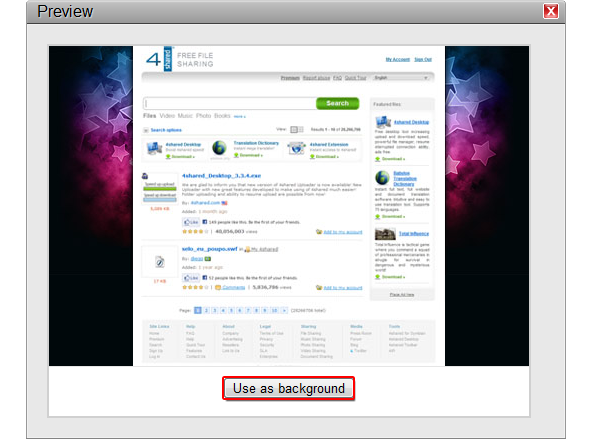589x439 pixels.
Task: Close the Preview dialog with red X
Action: pyautogui.click(x=551, y=11)
